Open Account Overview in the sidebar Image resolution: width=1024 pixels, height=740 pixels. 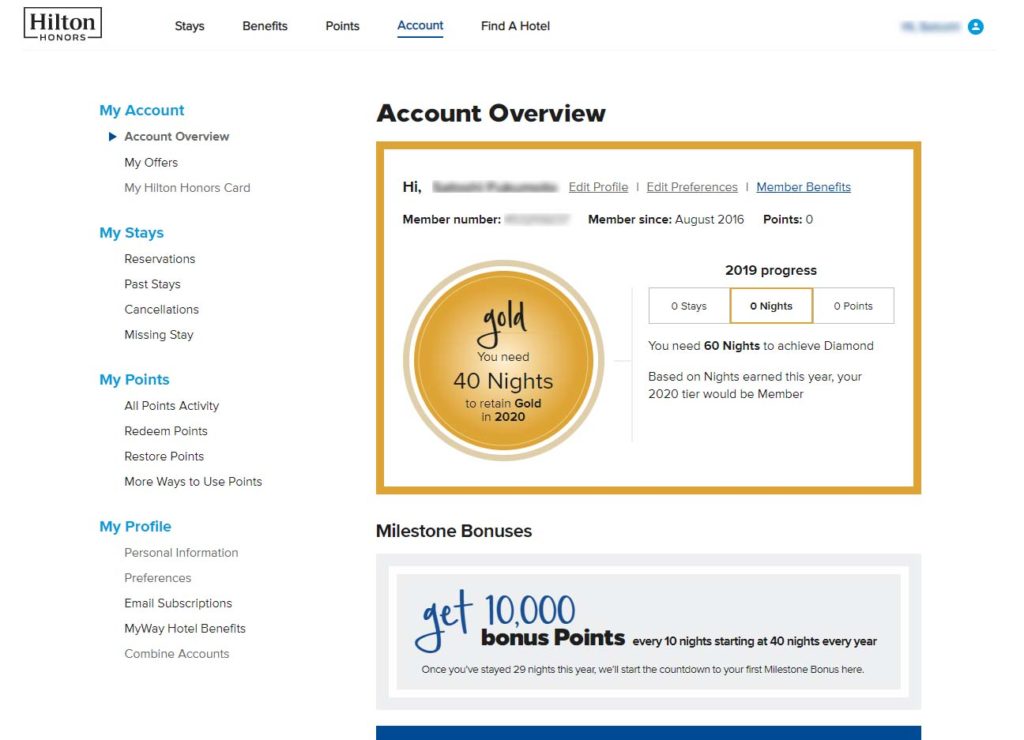click(177, 137)
